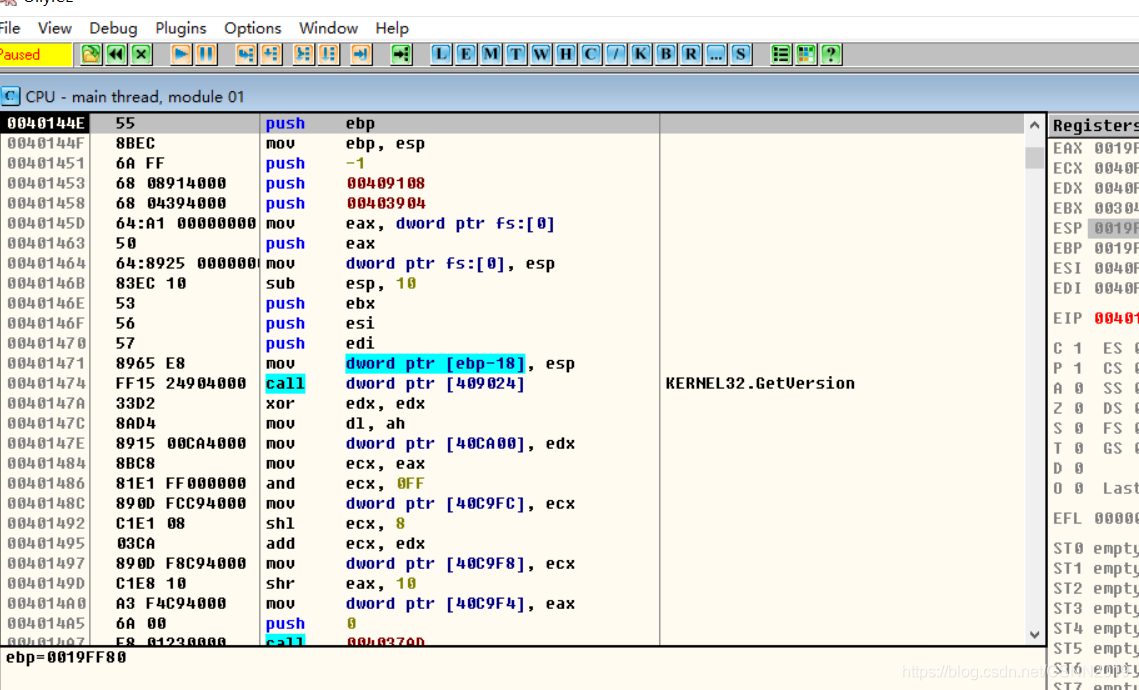Screen dimensions: 1139x690
Task: Click disassembly scrollbar up arrow
Action: [1035, 125]
